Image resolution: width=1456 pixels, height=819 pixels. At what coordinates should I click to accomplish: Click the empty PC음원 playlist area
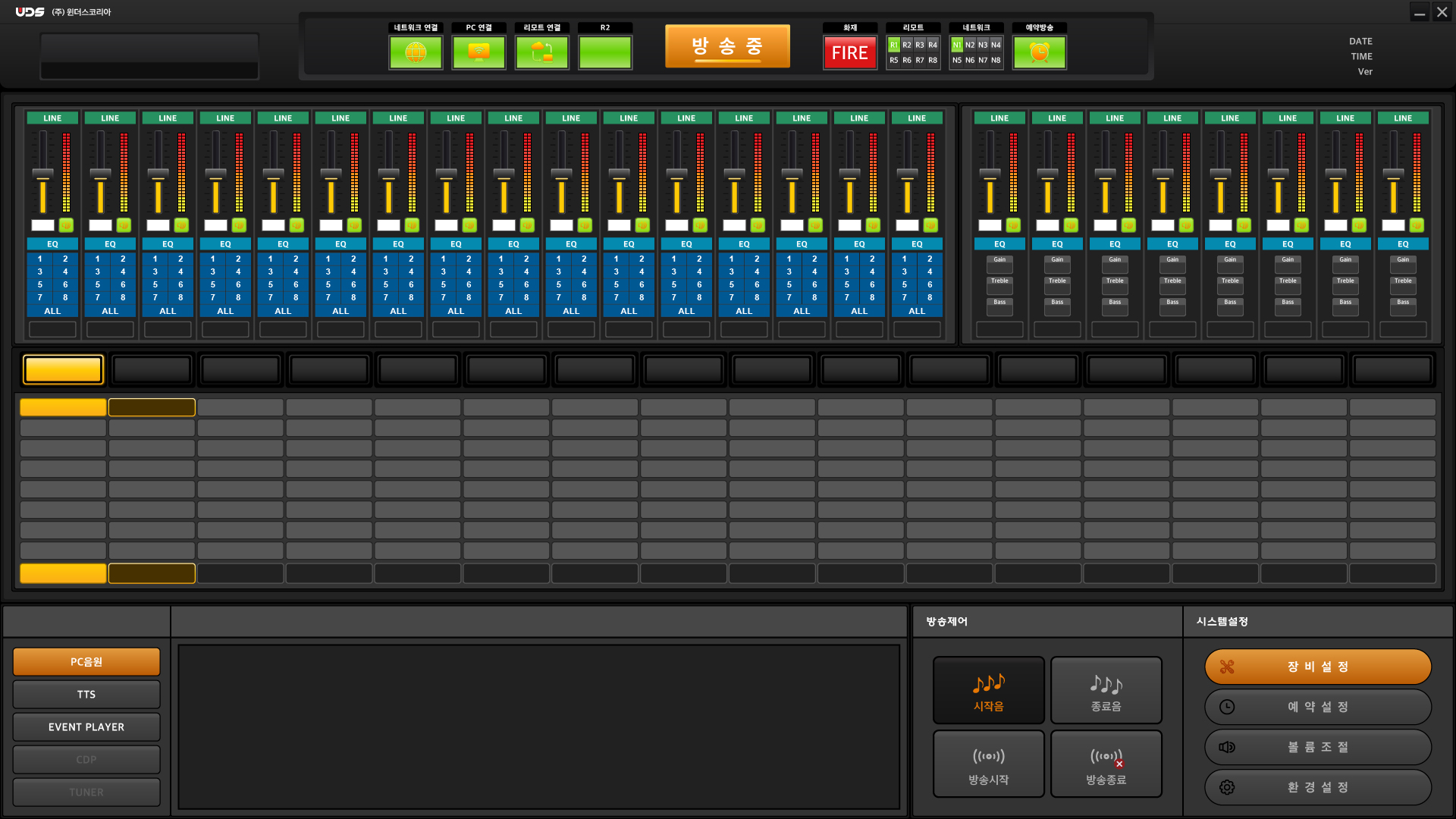tap(539, 726)
